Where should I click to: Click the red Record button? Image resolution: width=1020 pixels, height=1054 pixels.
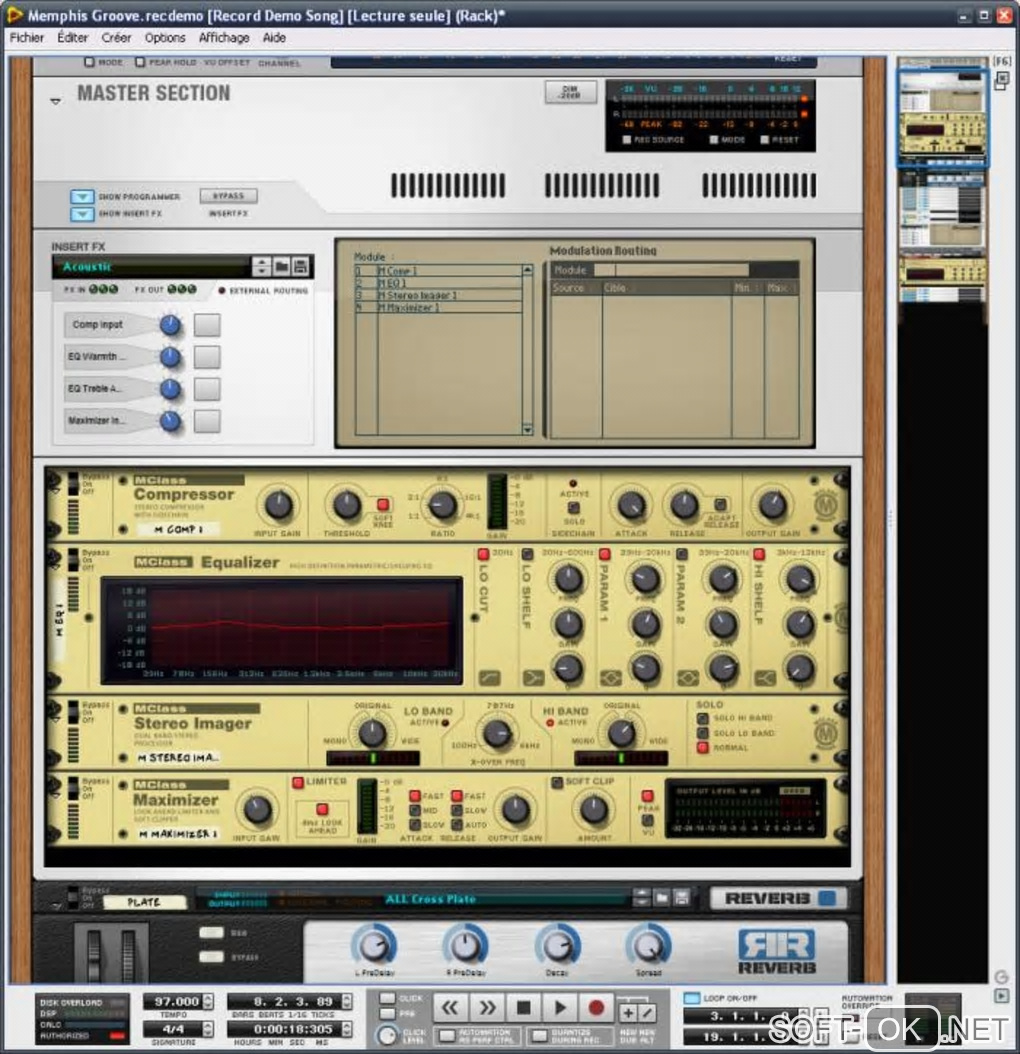(596, 1008)
